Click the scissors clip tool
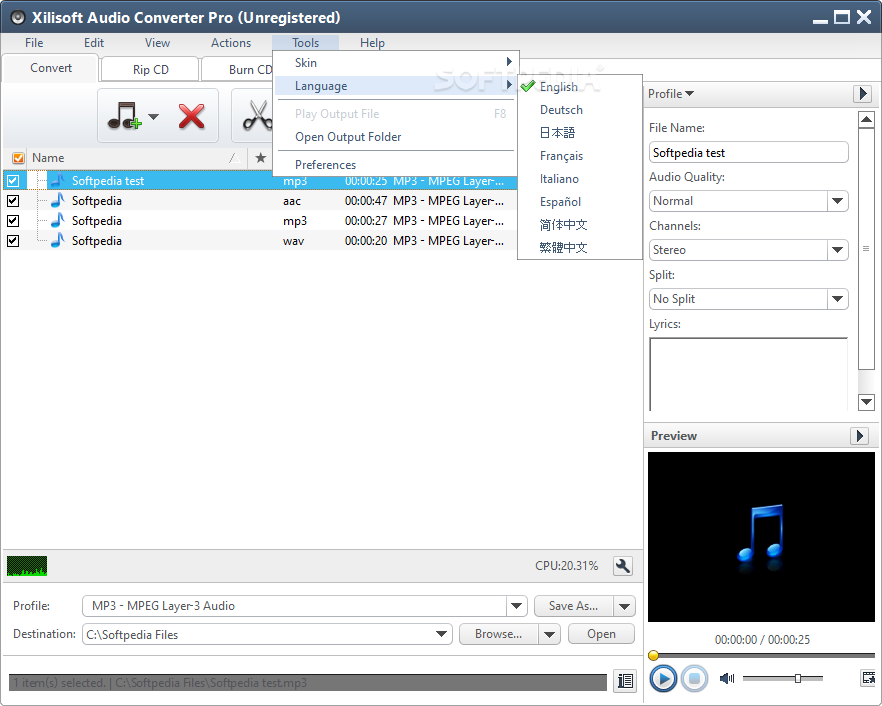The image size is (882, 706). click(x=256, y=116)
